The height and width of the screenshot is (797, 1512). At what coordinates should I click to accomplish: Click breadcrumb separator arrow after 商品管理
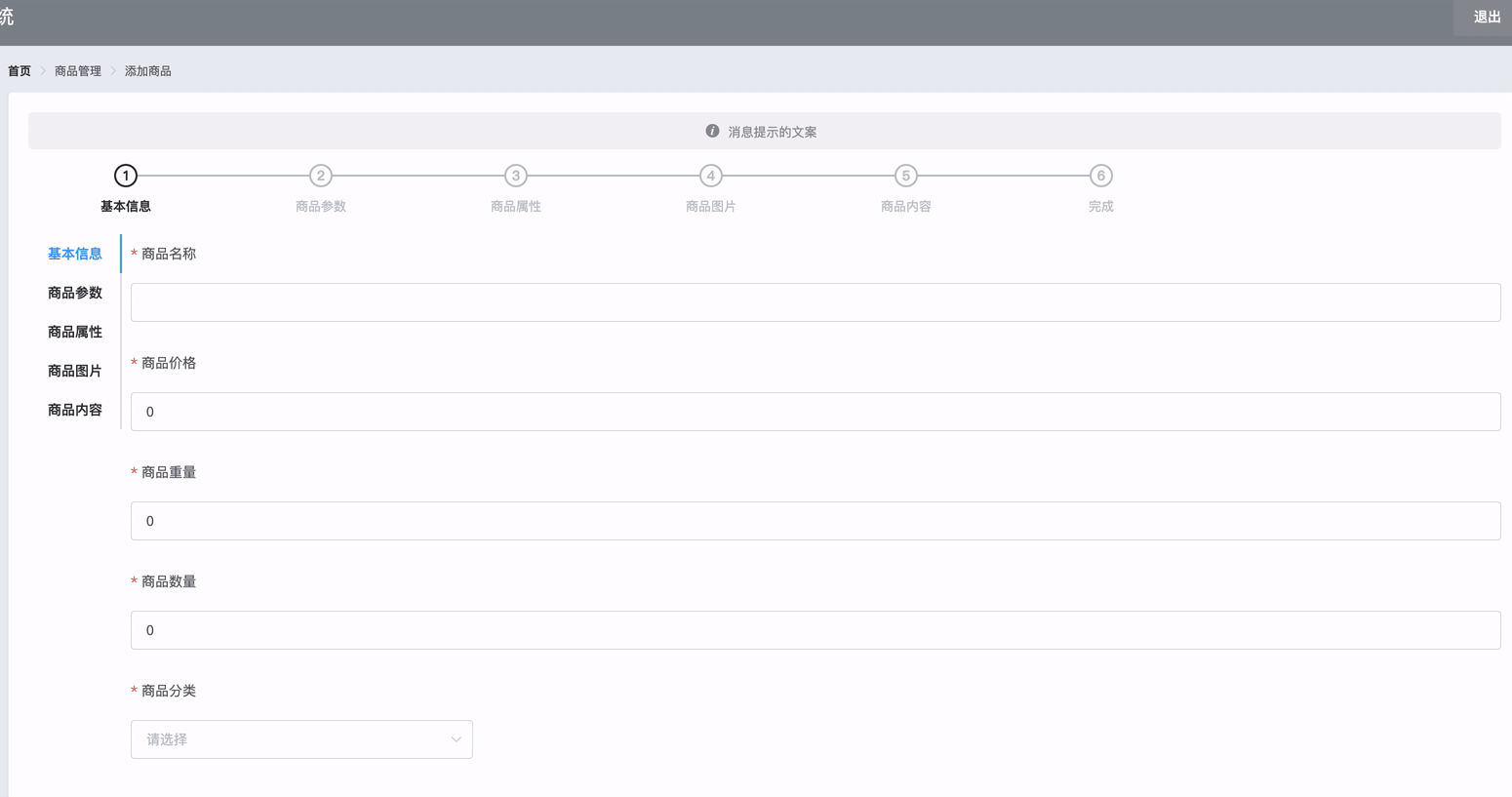tap(113, 71)
